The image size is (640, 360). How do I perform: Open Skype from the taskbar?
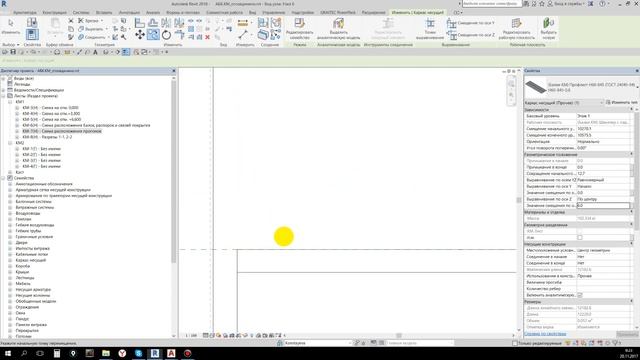pos(138,353)
